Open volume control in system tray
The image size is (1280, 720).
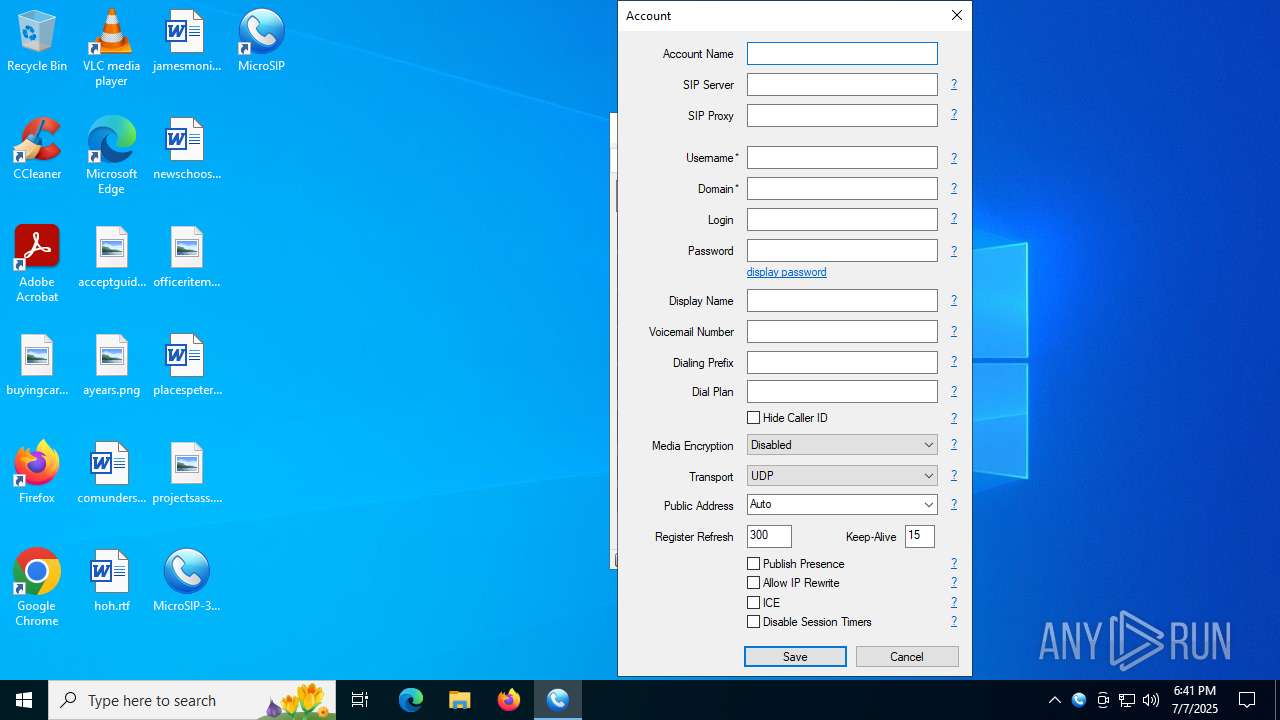click(x=1151, y=700)
